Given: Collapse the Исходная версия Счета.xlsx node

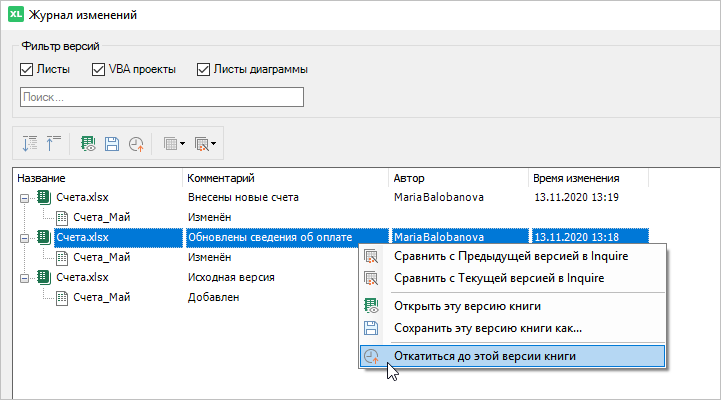Looking at the screenshot, I should (24, 277).
